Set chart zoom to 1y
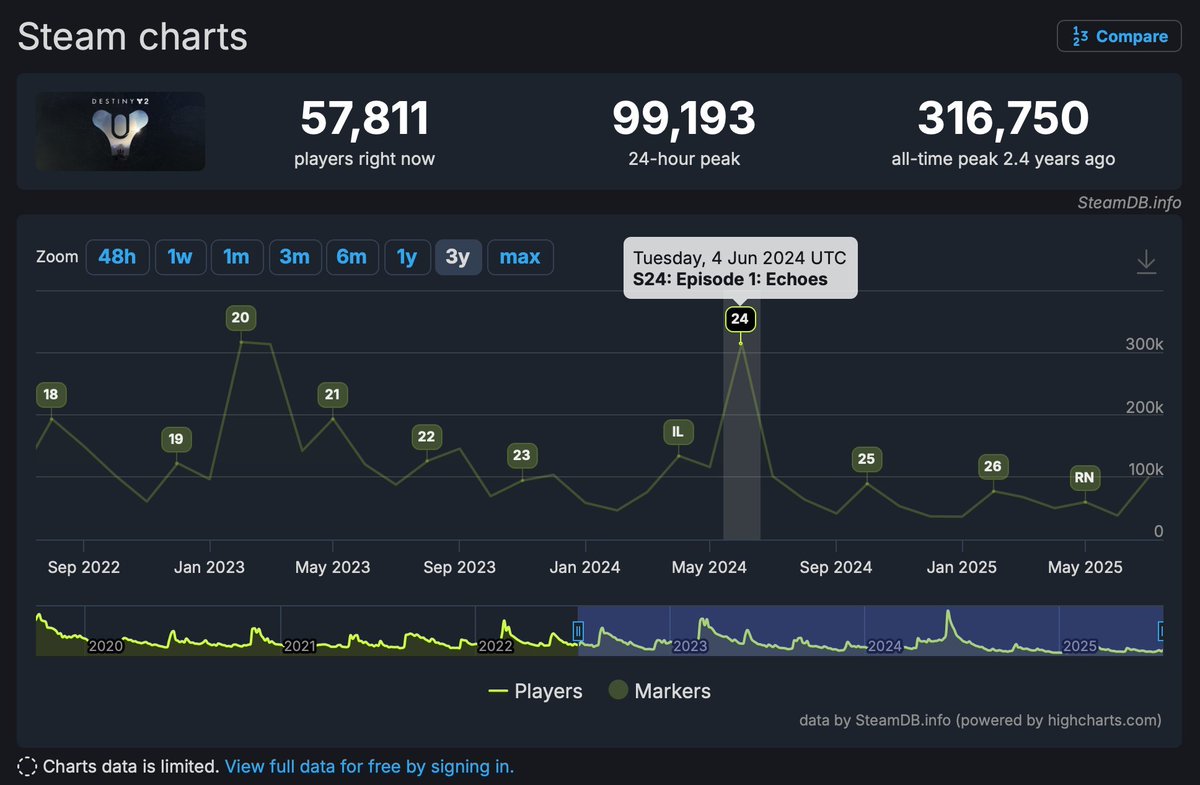Screen dimensions: 1200x785 pyautogui.click(x=407, y=257)
